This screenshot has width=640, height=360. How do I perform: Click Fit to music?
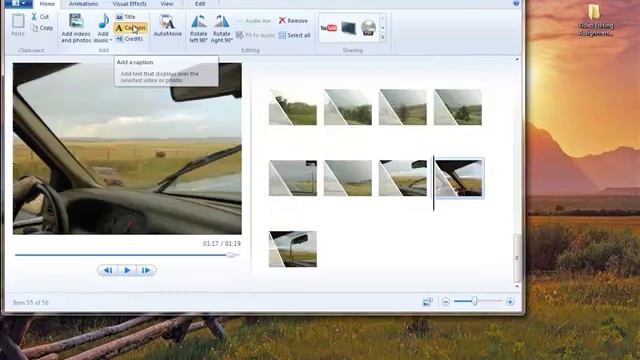tap(256, 35)
